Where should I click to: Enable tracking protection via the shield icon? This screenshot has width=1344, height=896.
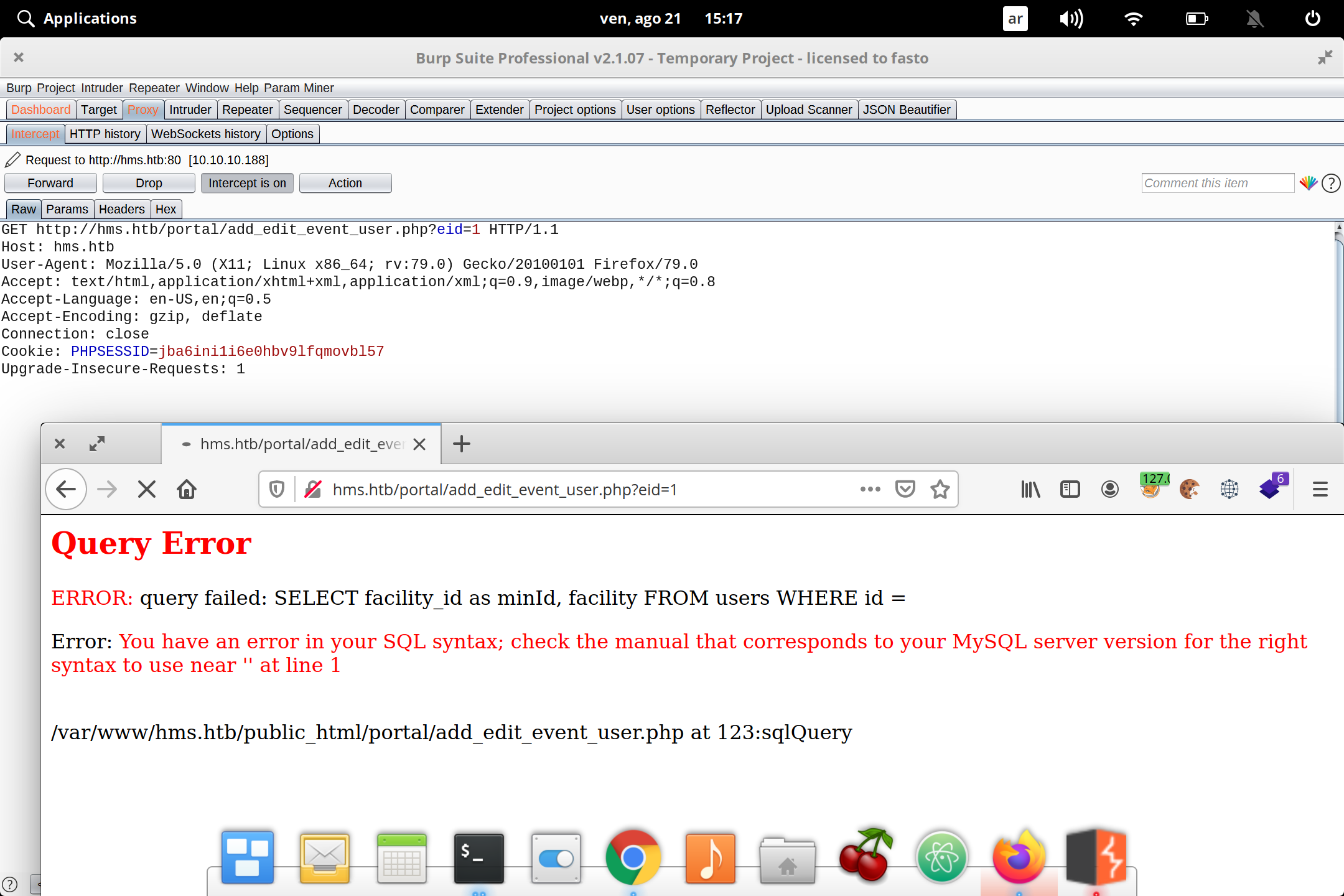click(x=276, y=489)
